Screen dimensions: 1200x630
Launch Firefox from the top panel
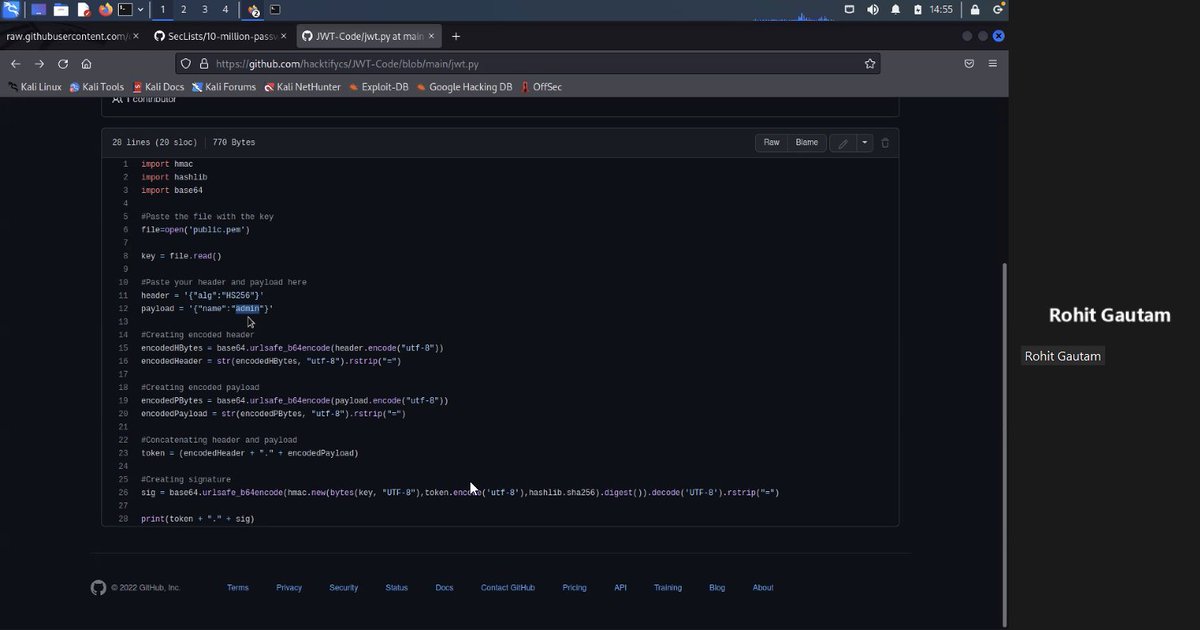tap(106, 10)
